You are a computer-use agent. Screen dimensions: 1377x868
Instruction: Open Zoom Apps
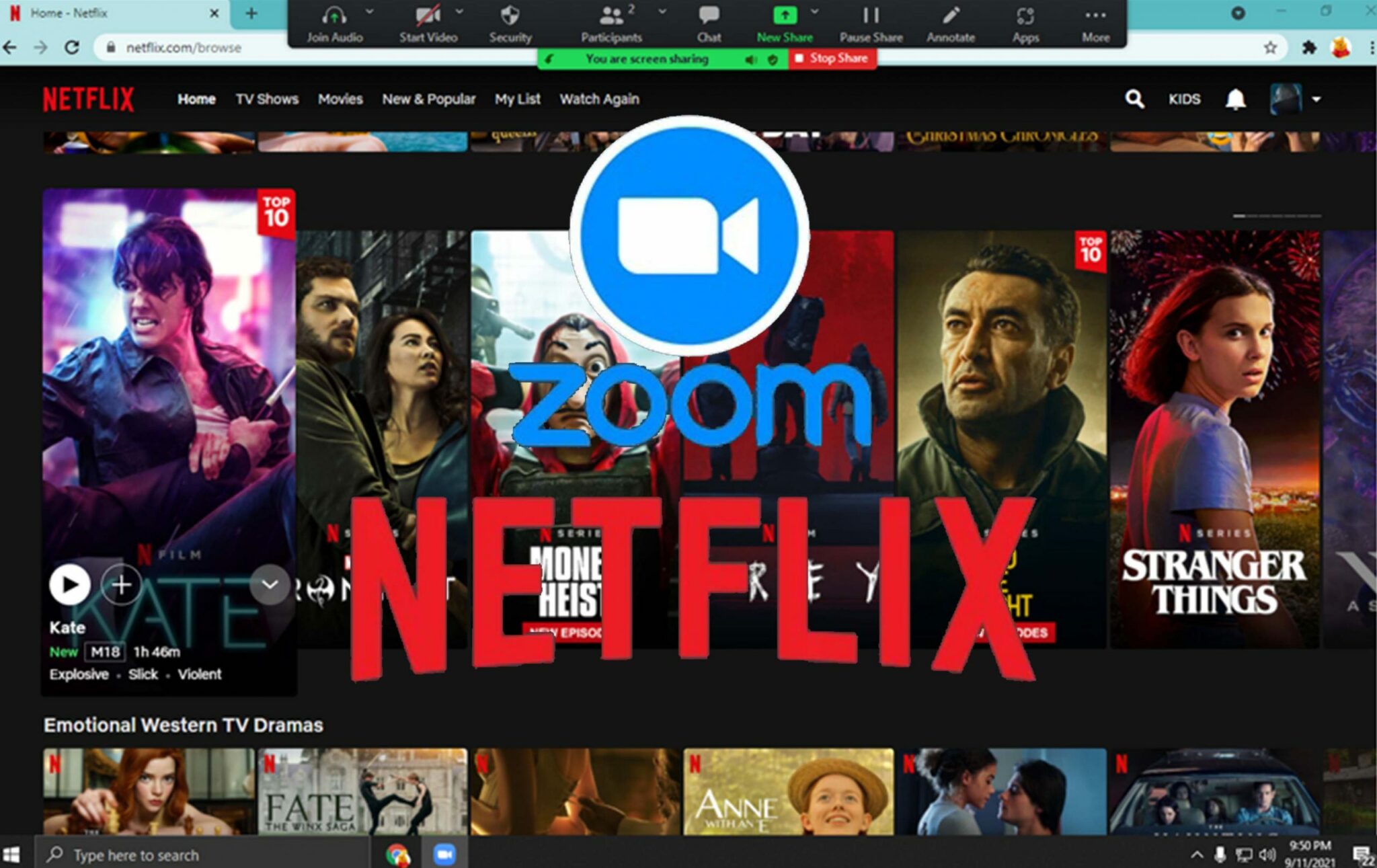(x=1025, y=24)
